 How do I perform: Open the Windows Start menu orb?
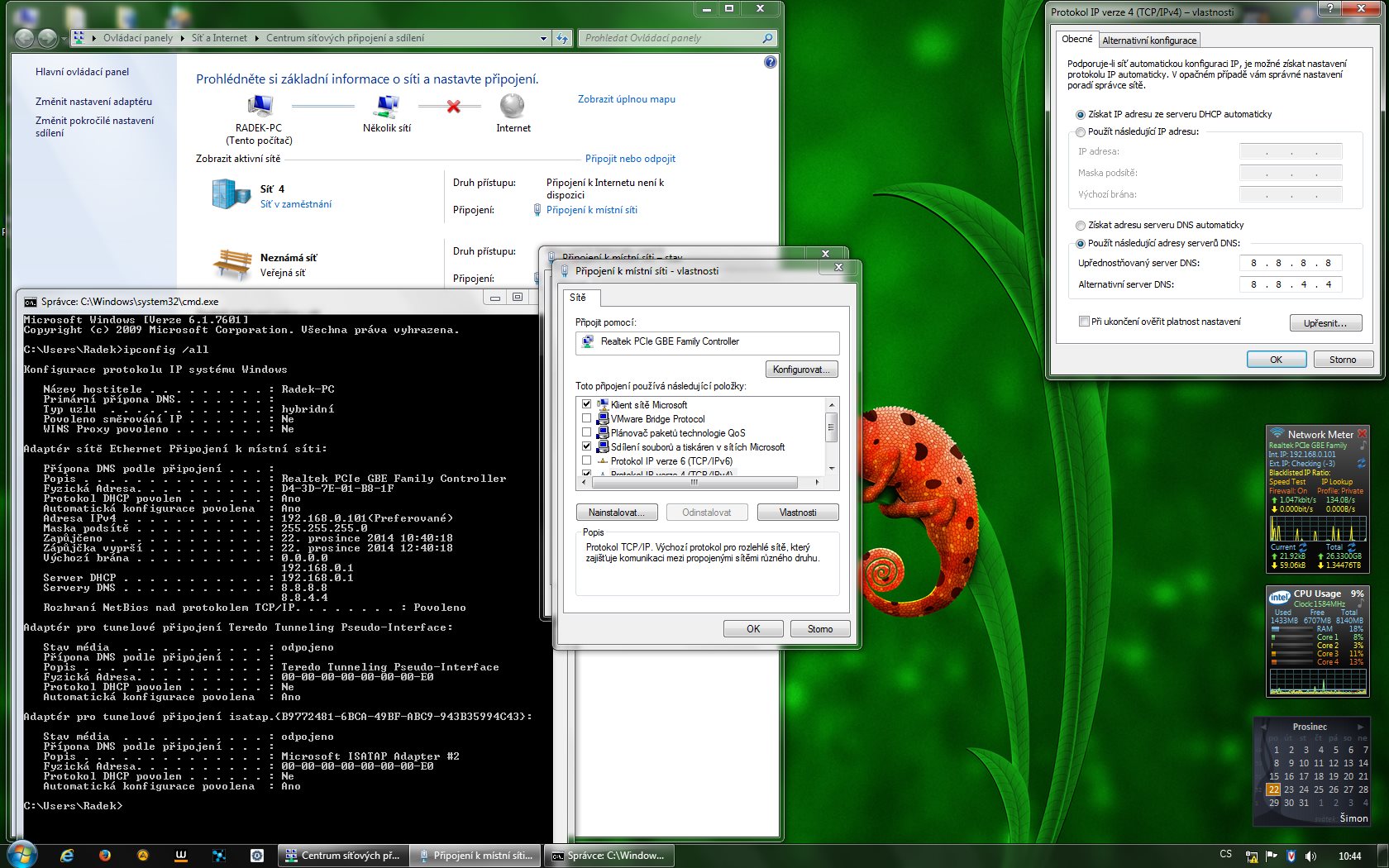pyautogui.click(x=22, y=854)
